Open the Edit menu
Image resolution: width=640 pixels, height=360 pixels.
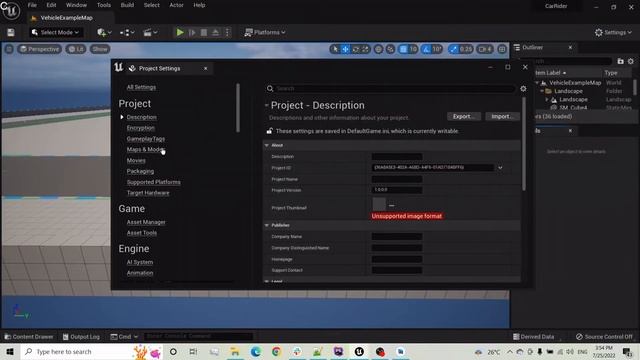point(51,5)
